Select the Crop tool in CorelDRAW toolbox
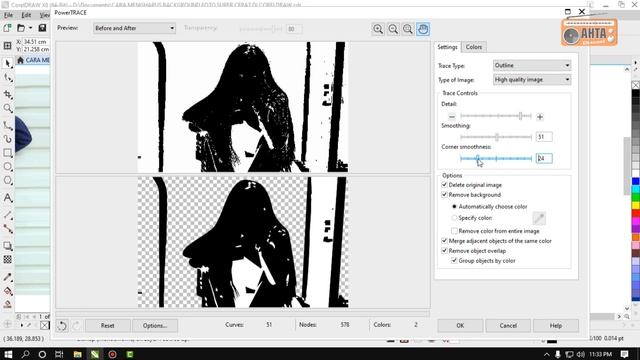The height and width of the screenshot is (360, 640). pyautogui.click(x=8, y=94)
